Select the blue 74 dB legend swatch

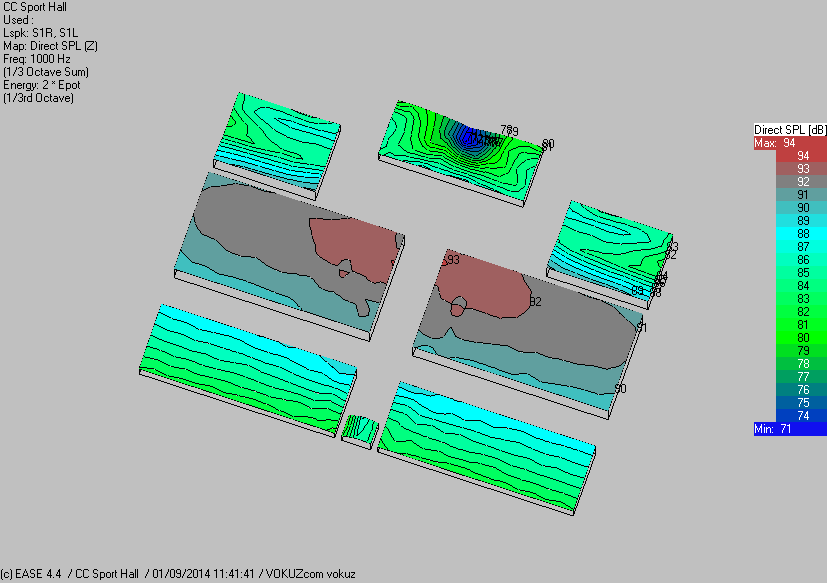tap(790, 415)
